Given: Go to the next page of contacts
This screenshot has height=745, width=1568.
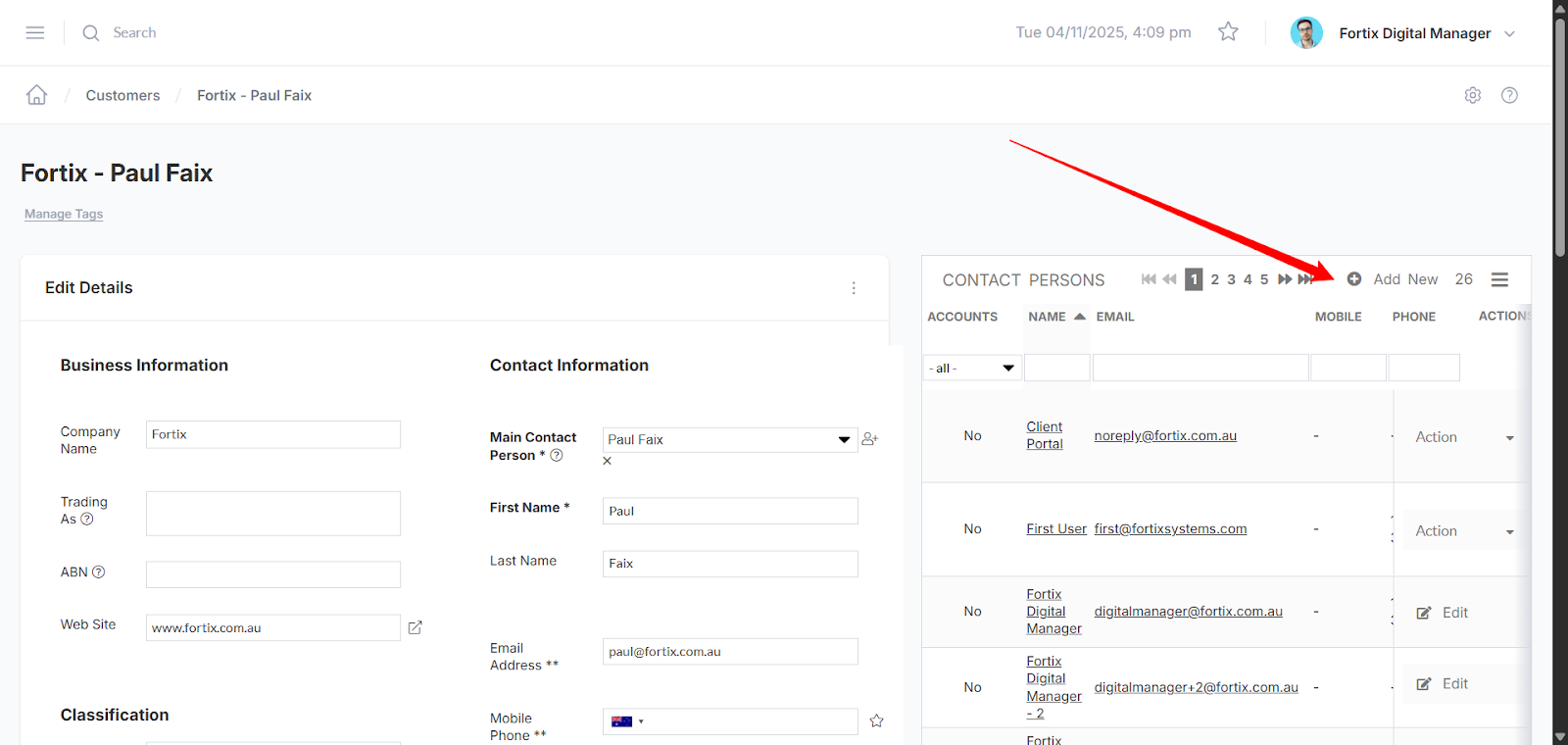Looking at the screenshot, I should click(x=1285, y=279).
